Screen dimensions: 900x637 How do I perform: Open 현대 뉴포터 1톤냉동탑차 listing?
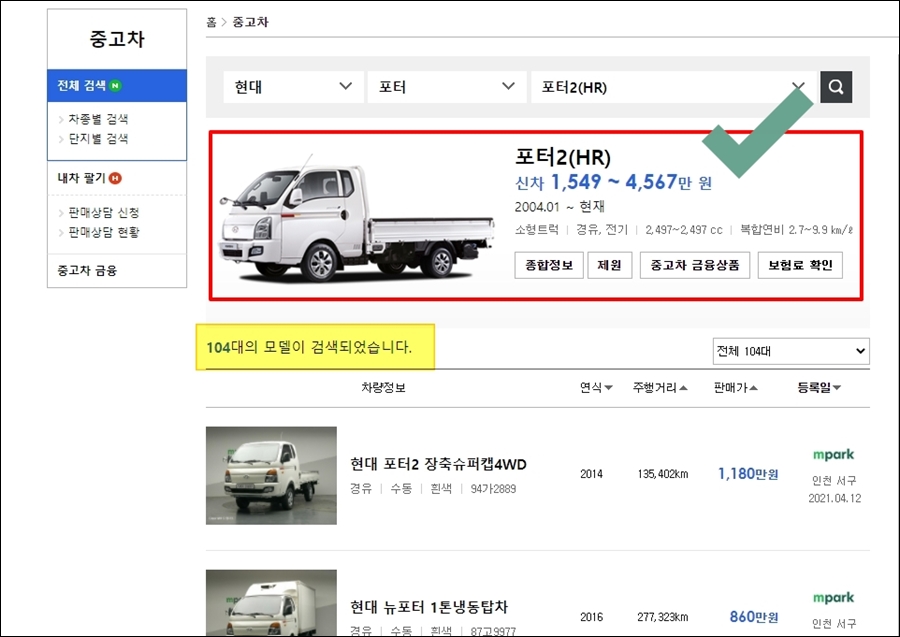[x=429, y=607]
